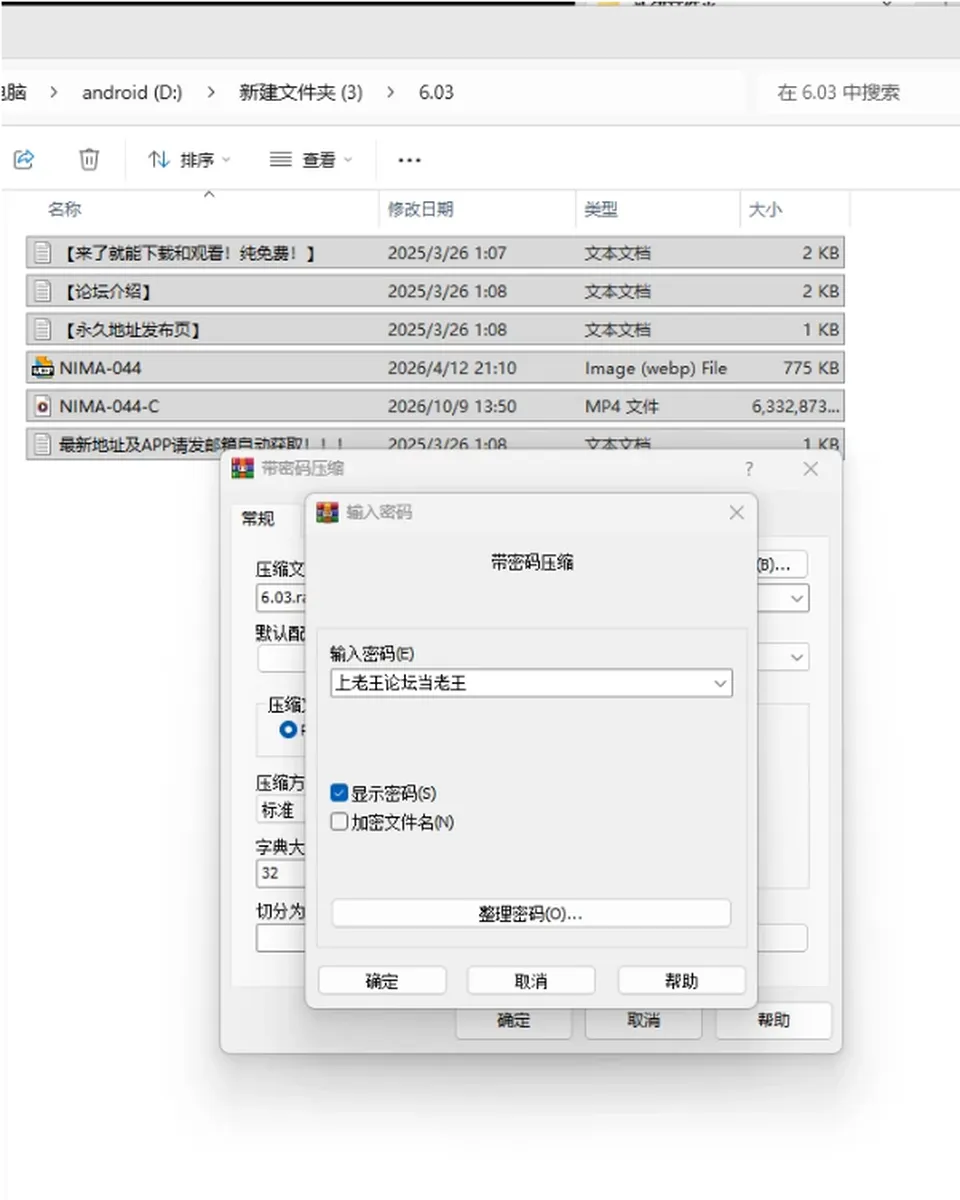
Task: Click the 【永久地址发布页】 text file icon
Action: click(42, 329)
